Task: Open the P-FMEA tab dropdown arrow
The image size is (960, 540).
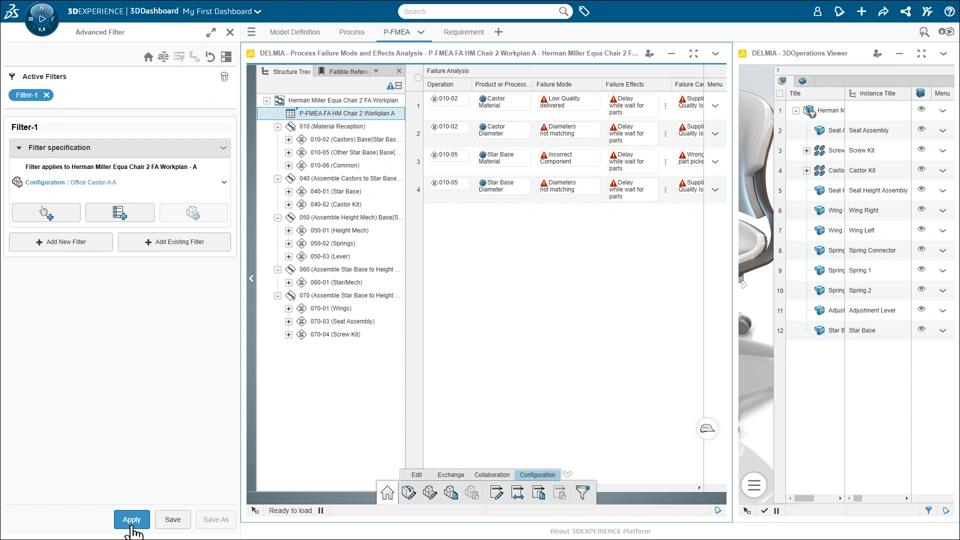Action: [421, 32]
